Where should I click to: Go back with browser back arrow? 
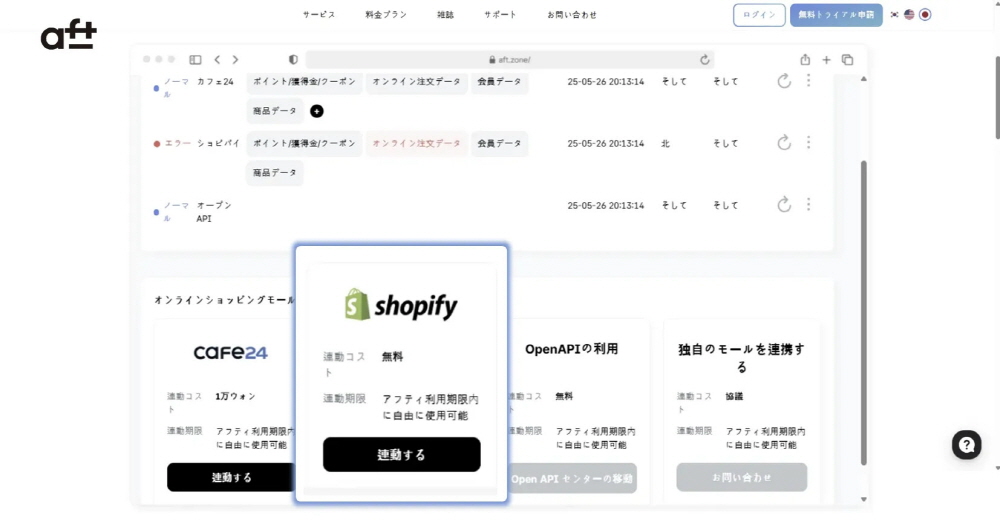click(217, 59)
